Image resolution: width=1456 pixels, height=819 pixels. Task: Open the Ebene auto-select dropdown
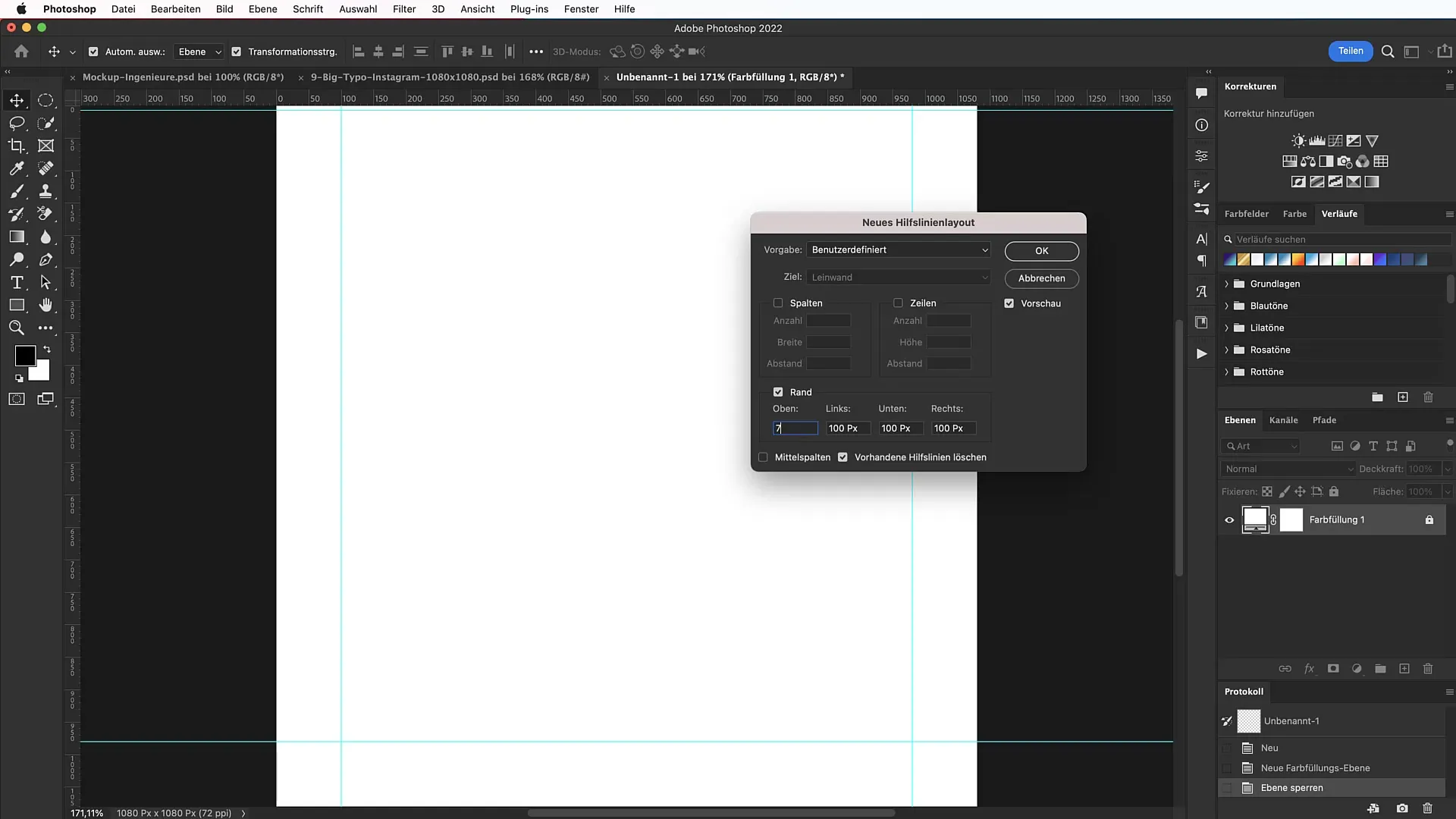tap(199, 52)
